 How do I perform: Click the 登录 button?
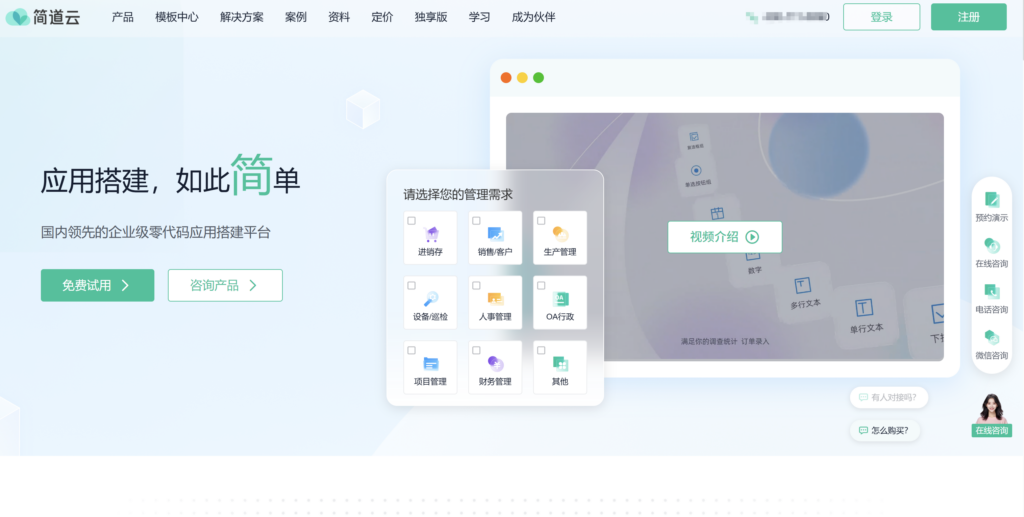pos(882,17)
